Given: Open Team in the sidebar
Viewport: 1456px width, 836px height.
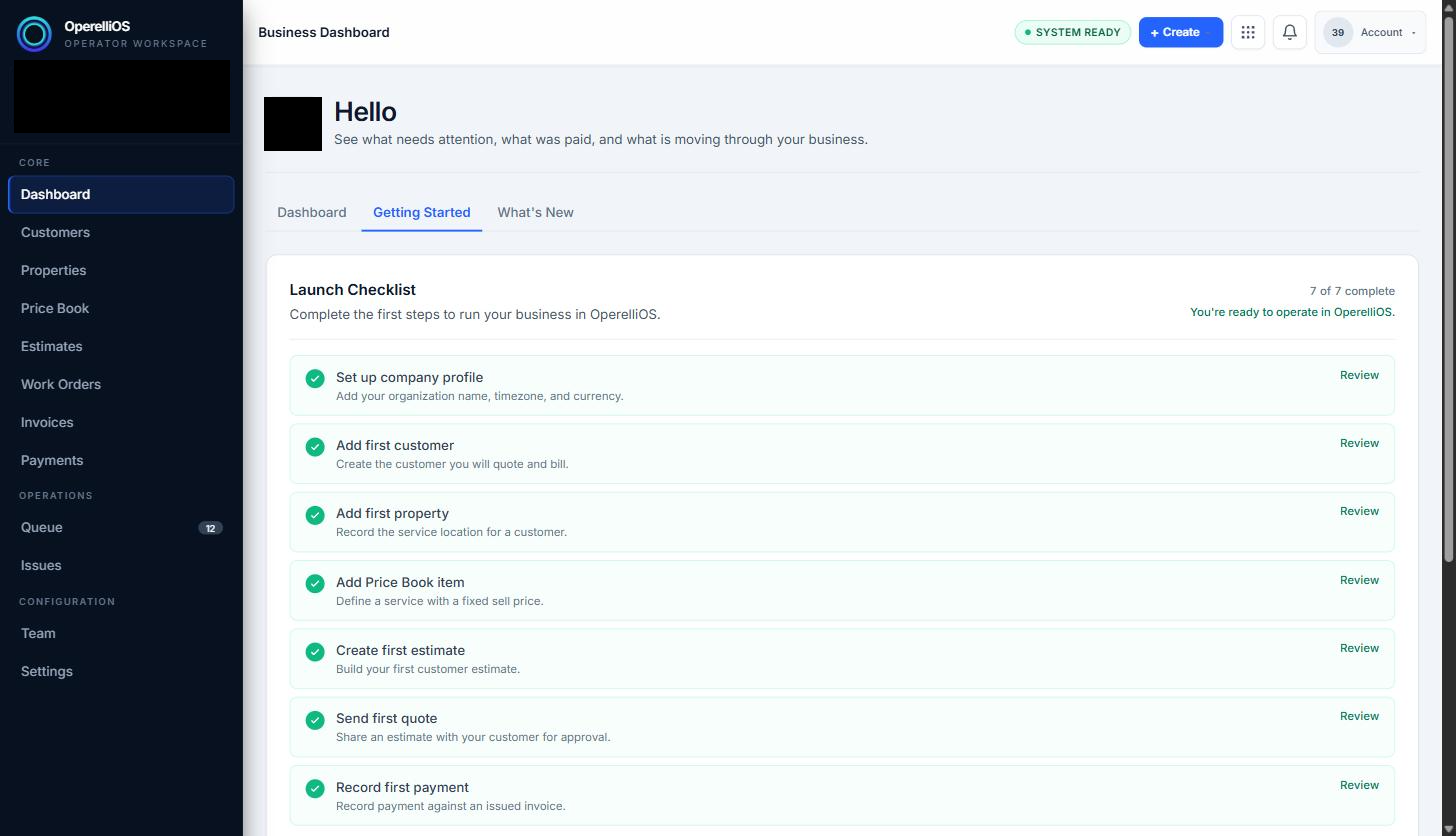Looking at the screenshot, I should tap(121, 633).
